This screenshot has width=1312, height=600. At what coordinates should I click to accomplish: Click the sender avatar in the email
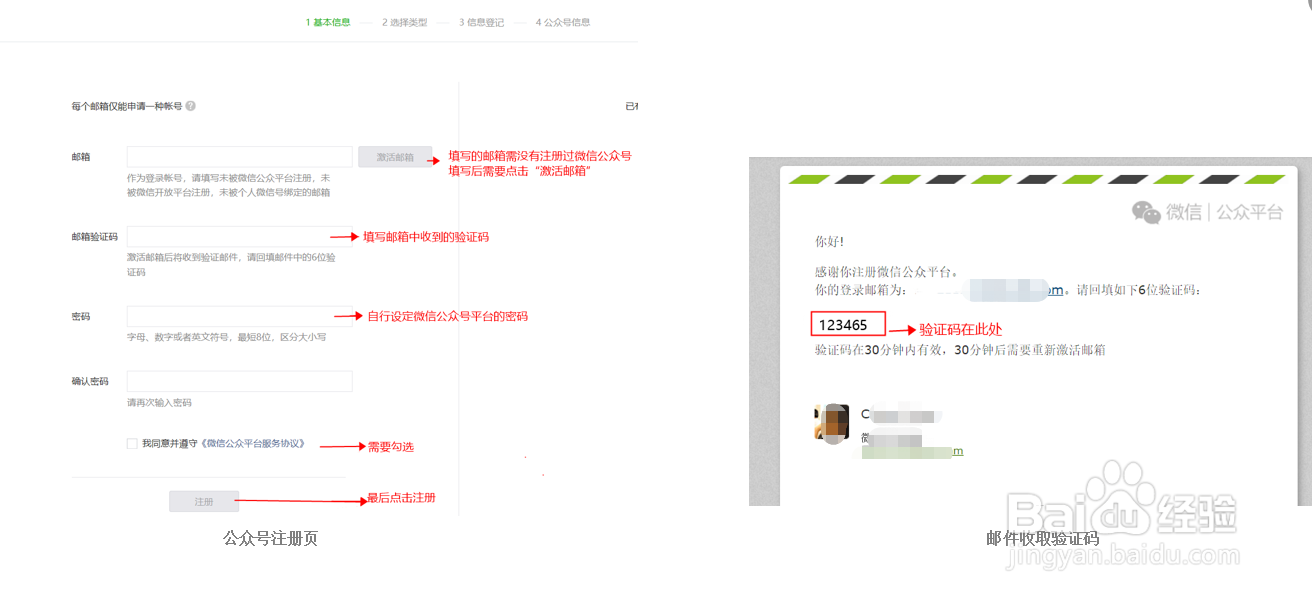(832, 422)
